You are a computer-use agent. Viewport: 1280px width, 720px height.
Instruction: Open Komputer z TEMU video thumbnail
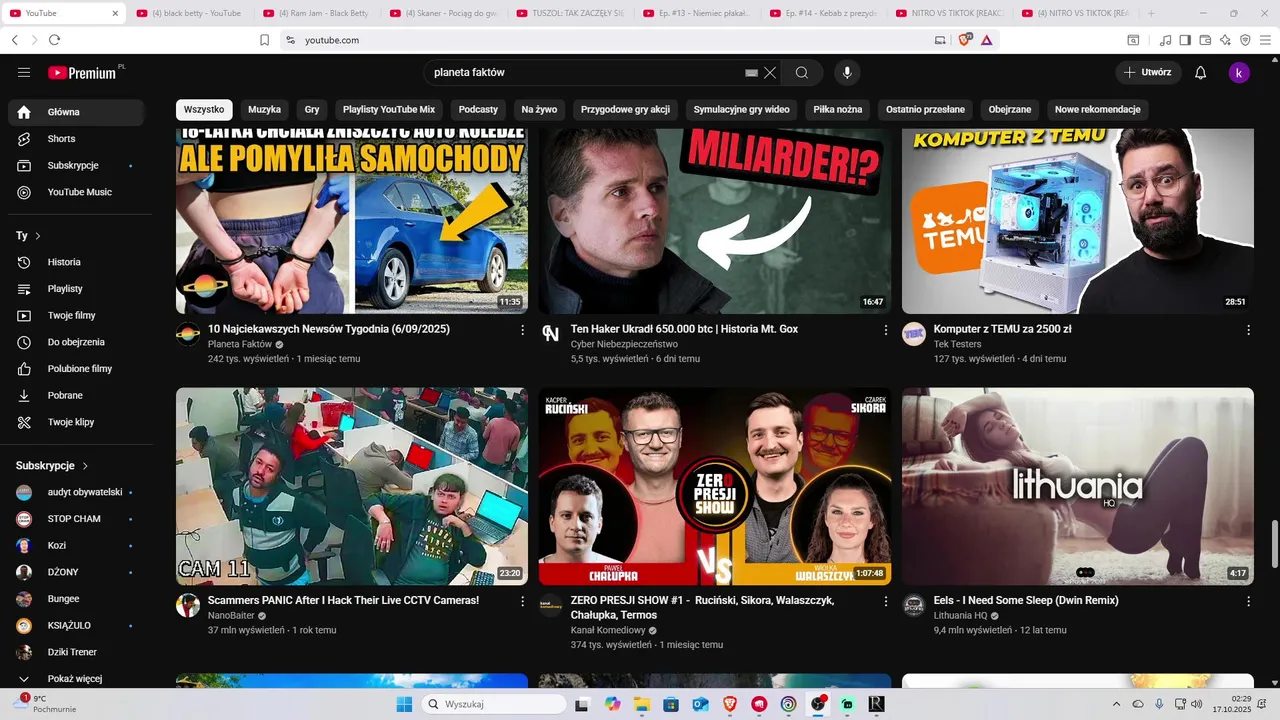point(1078,221)
